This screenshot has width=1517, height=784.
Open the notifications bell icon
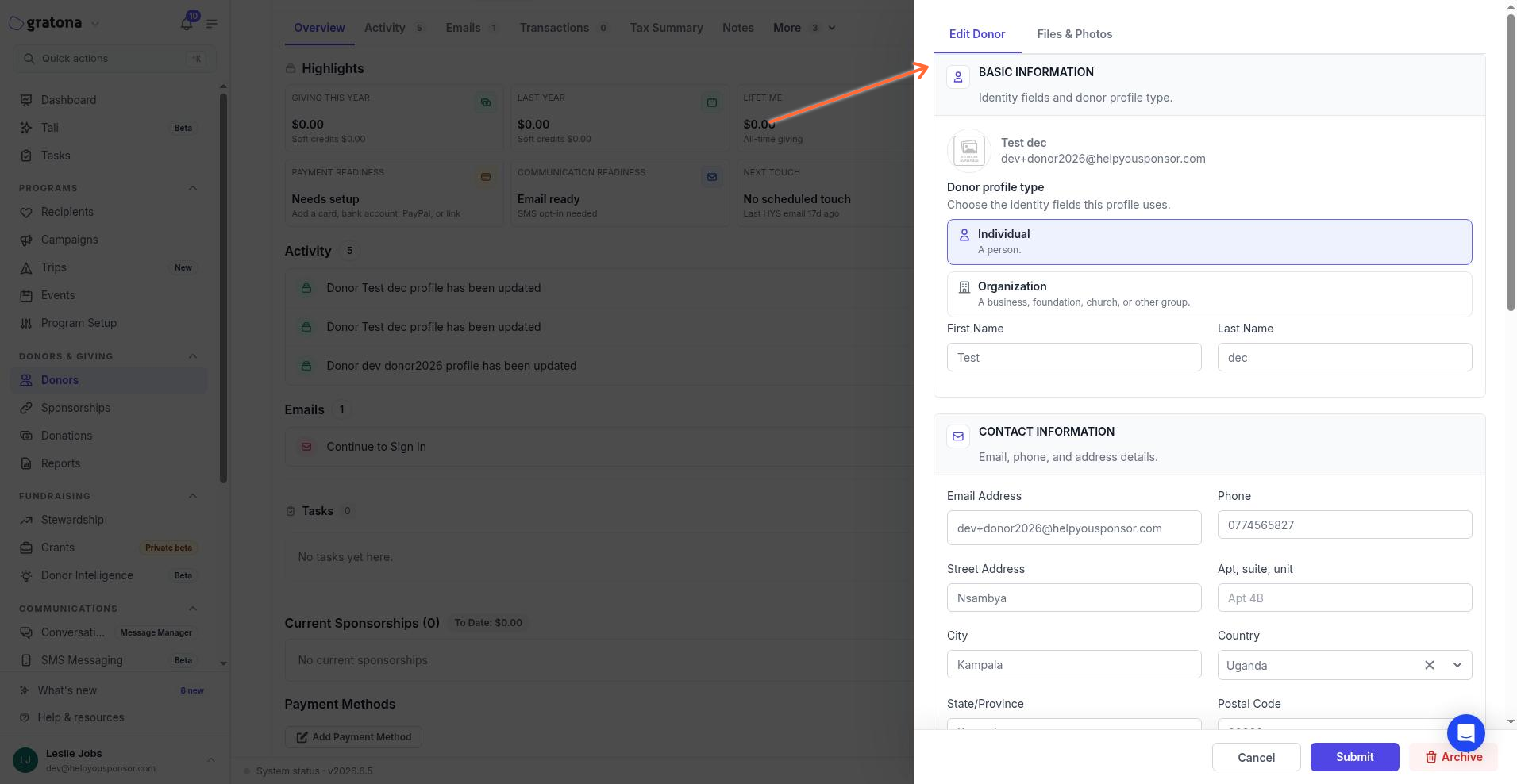point(187,23)
